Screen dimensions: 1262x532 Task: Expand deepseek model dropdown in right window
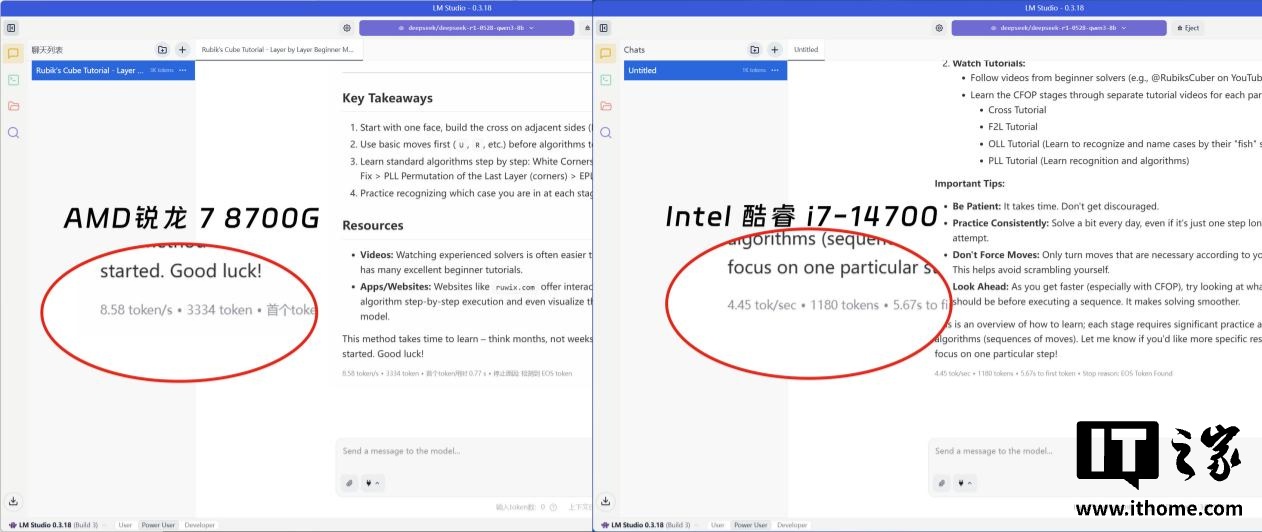click(x=1057, y=28)
